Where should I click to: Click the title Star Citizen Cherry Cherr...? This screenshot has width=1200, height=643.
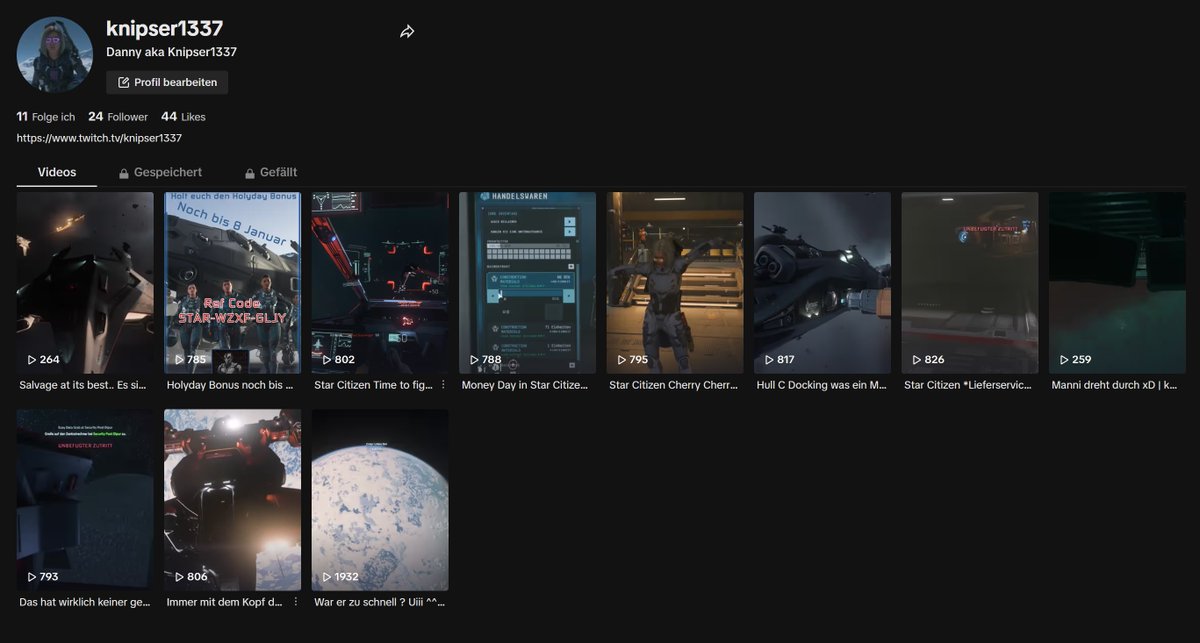(x=673, y=385)
